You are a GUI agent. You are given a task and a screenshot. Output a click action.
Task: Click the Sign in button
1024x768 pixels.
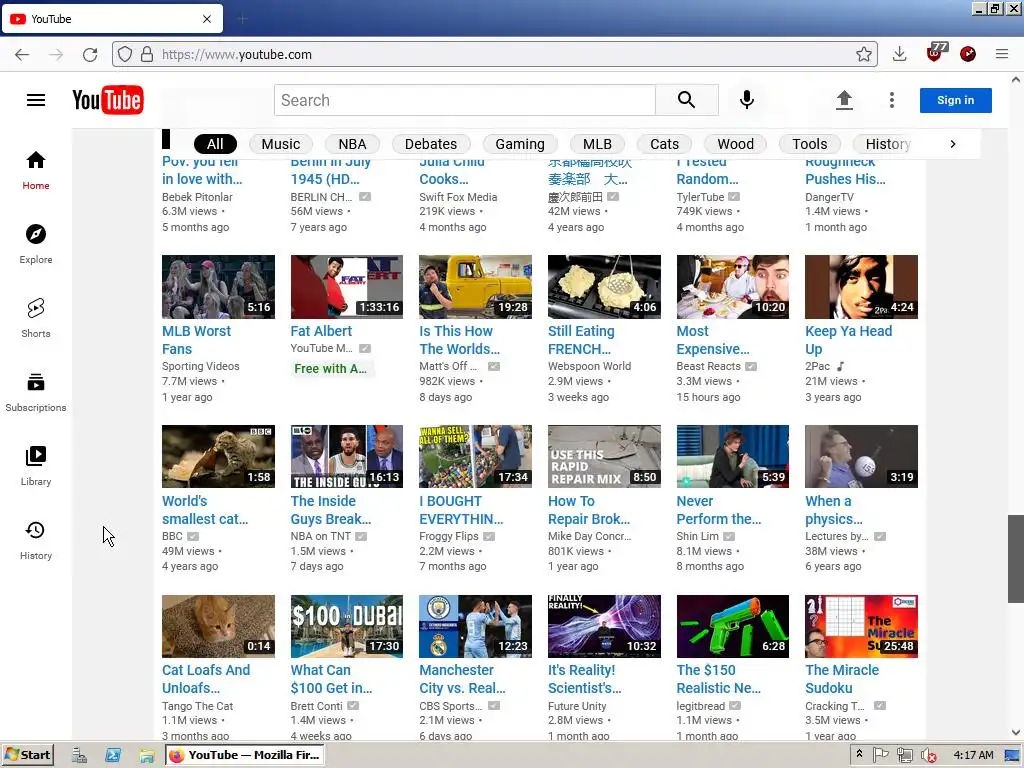955,100
